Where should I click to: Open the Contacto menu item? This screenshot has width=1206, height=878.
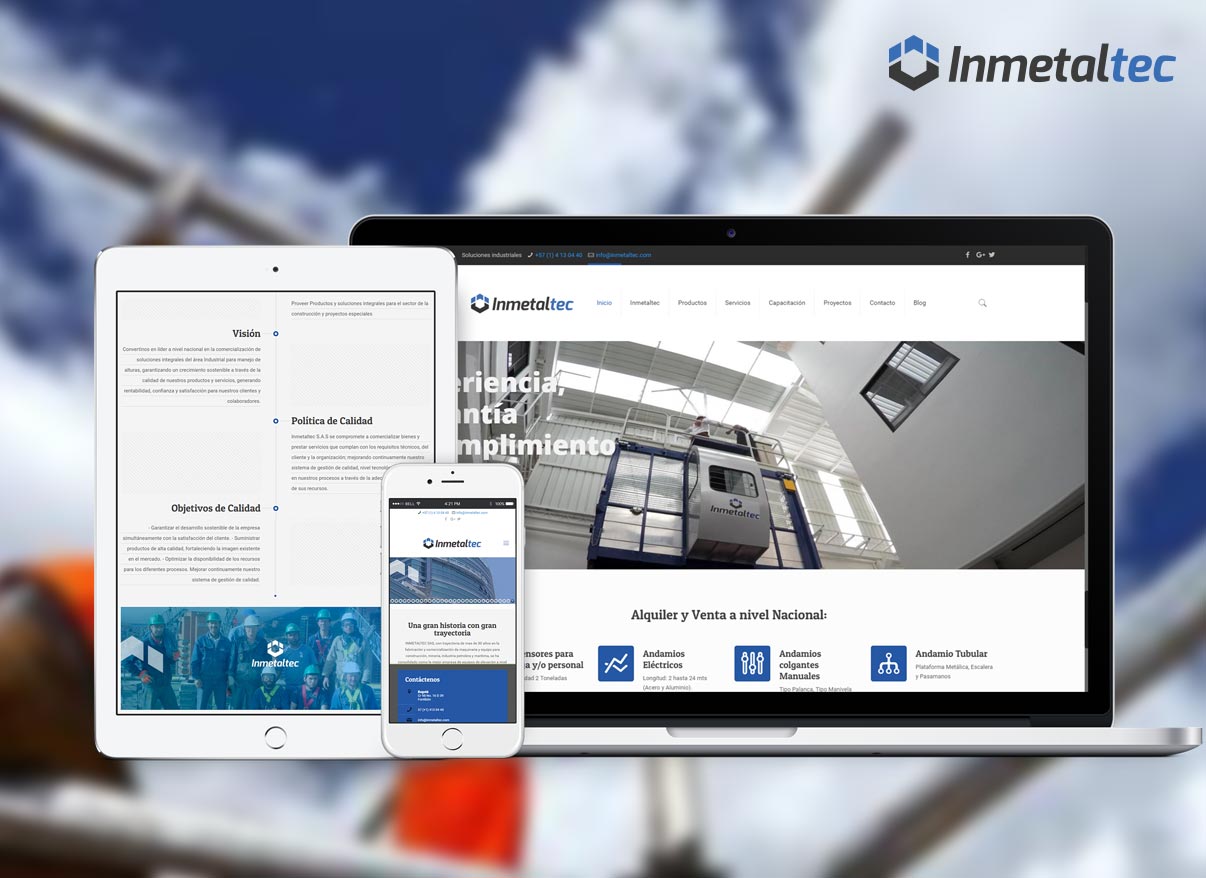[882, 303]
